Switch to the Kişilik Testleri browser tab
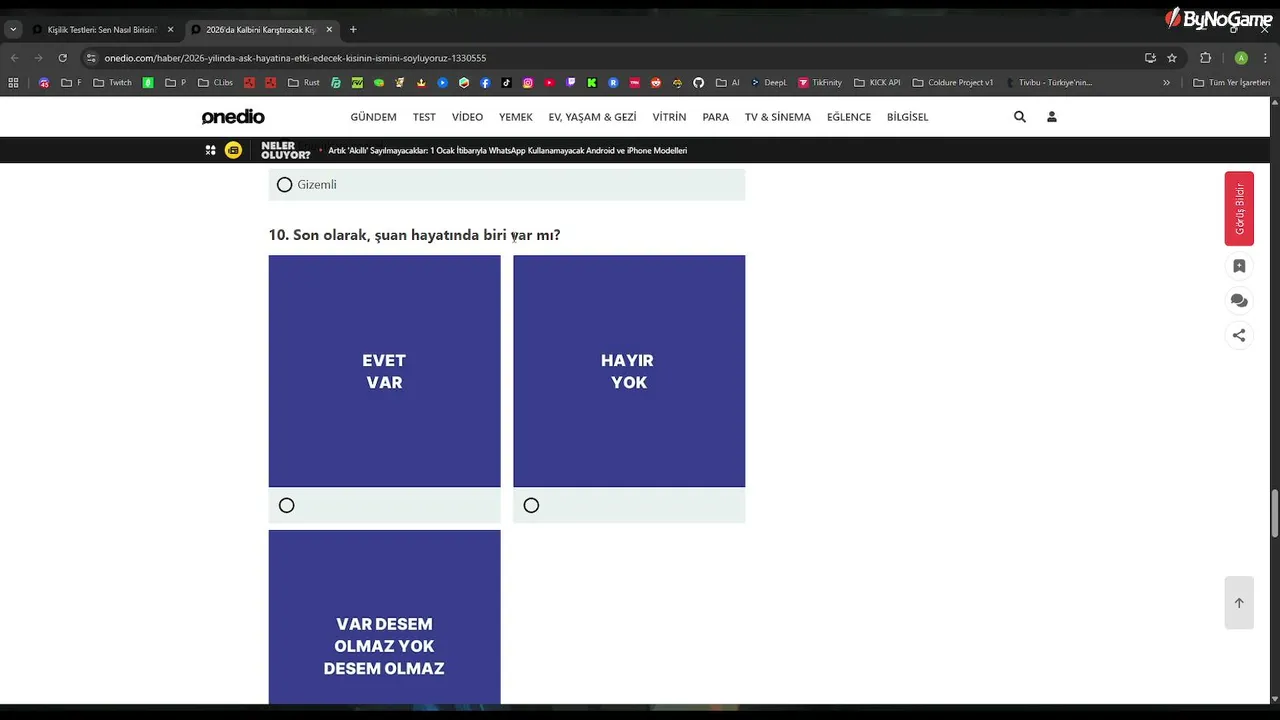The width and height of the screenshot is (1280, 720). click(x=102, y=30)
